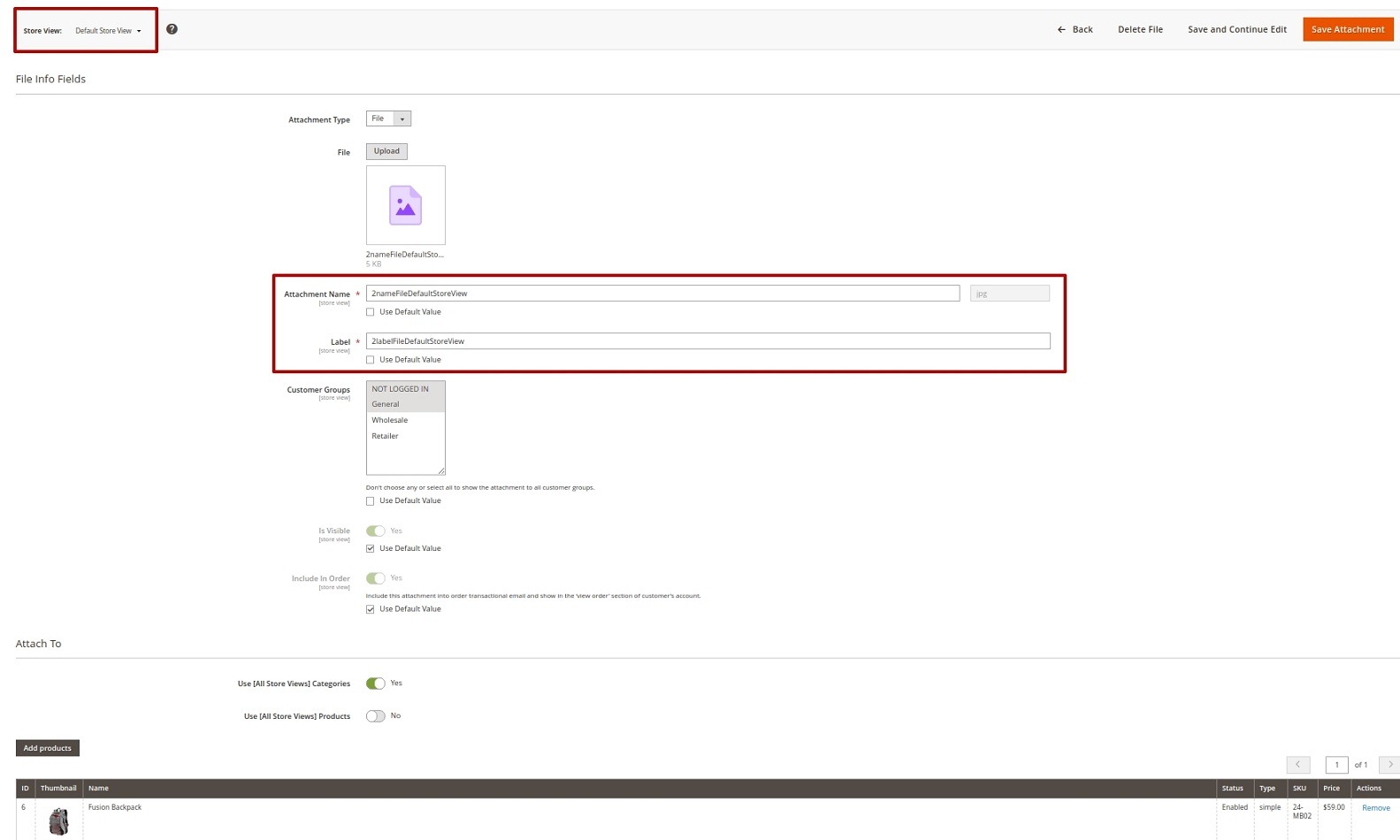
Task: Click the Fusion Backpack product thumbnail
Action: click(58, 821)
